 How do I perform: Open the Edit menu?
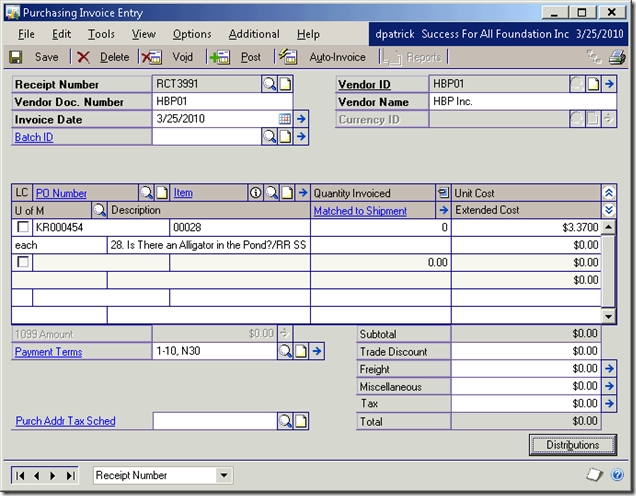(61, 34)
